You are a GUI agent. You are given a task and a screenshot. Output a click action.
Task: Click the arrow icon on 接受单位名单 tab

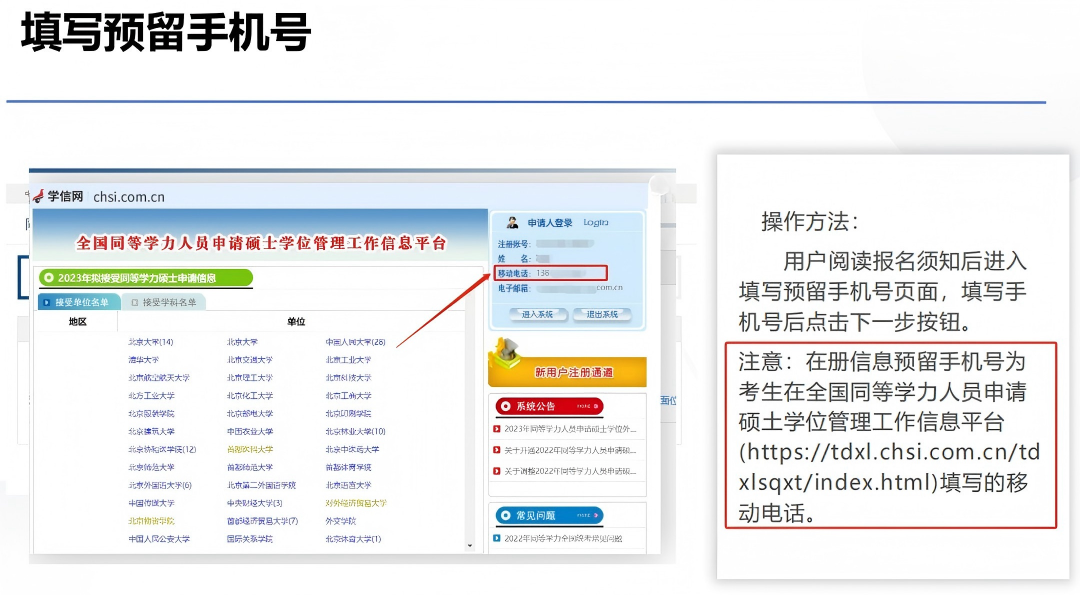pyautogui.click(x=46, y=301)
